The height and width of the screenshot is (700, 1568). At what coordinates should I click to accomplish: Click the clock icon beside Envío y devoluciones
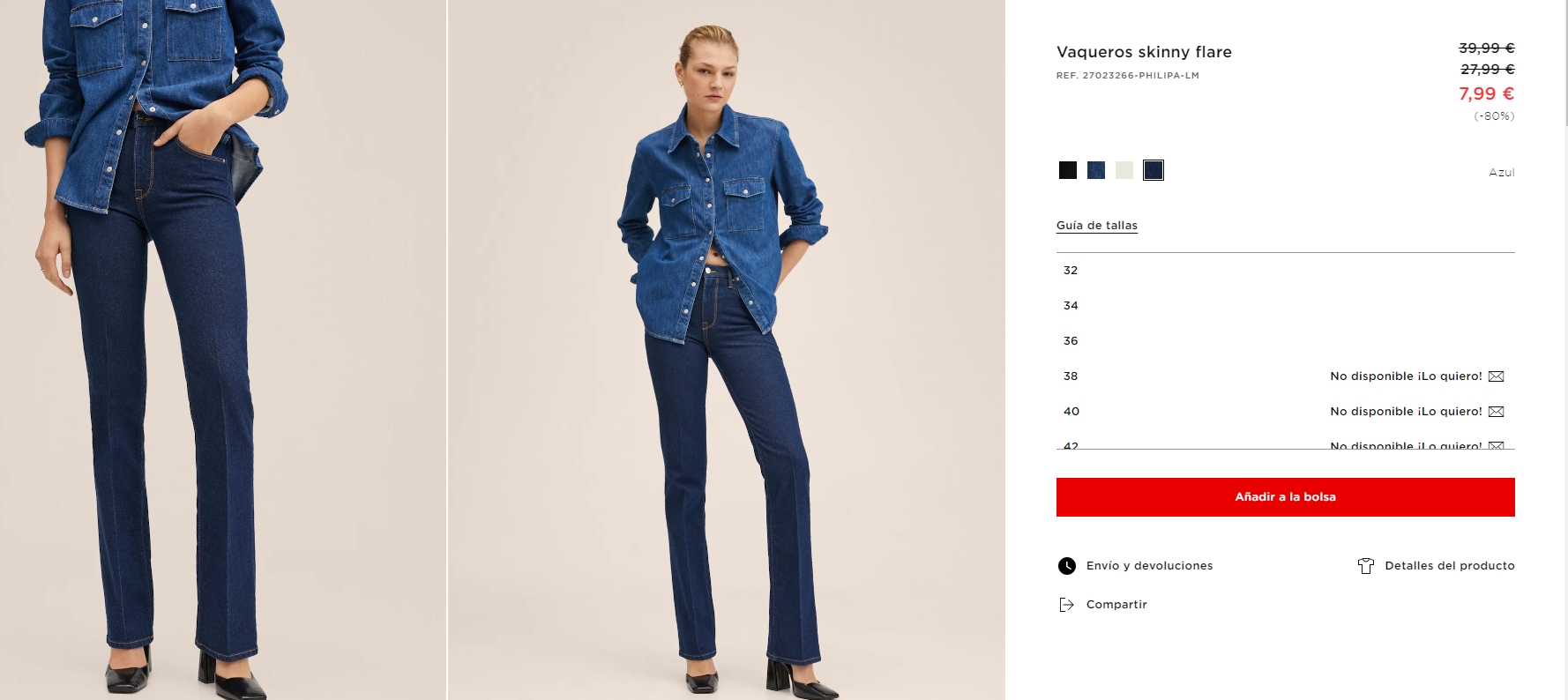pos(1066,566)
